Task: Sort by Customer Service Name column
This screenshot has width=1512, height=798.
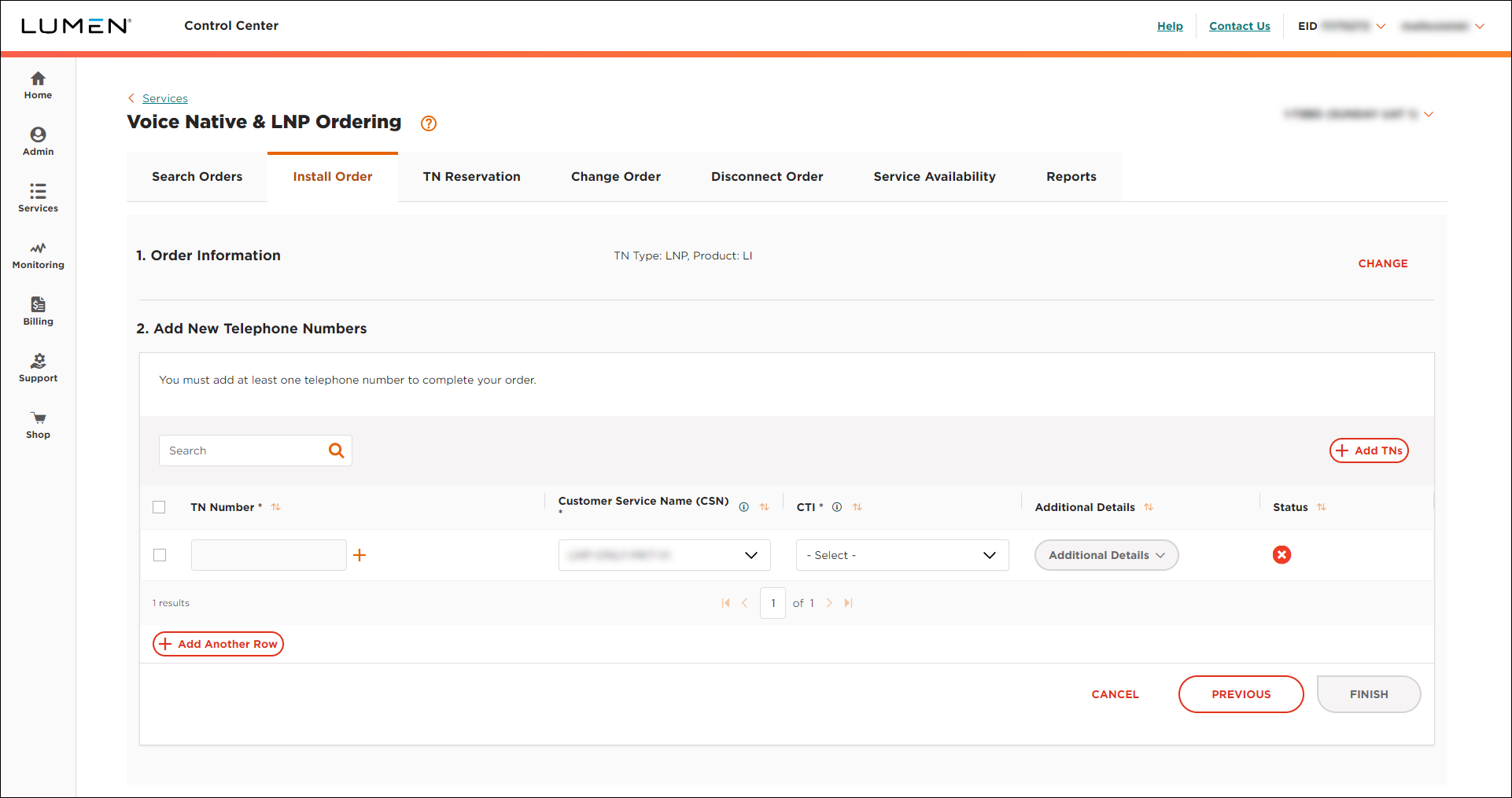Action: click(765, 507)
